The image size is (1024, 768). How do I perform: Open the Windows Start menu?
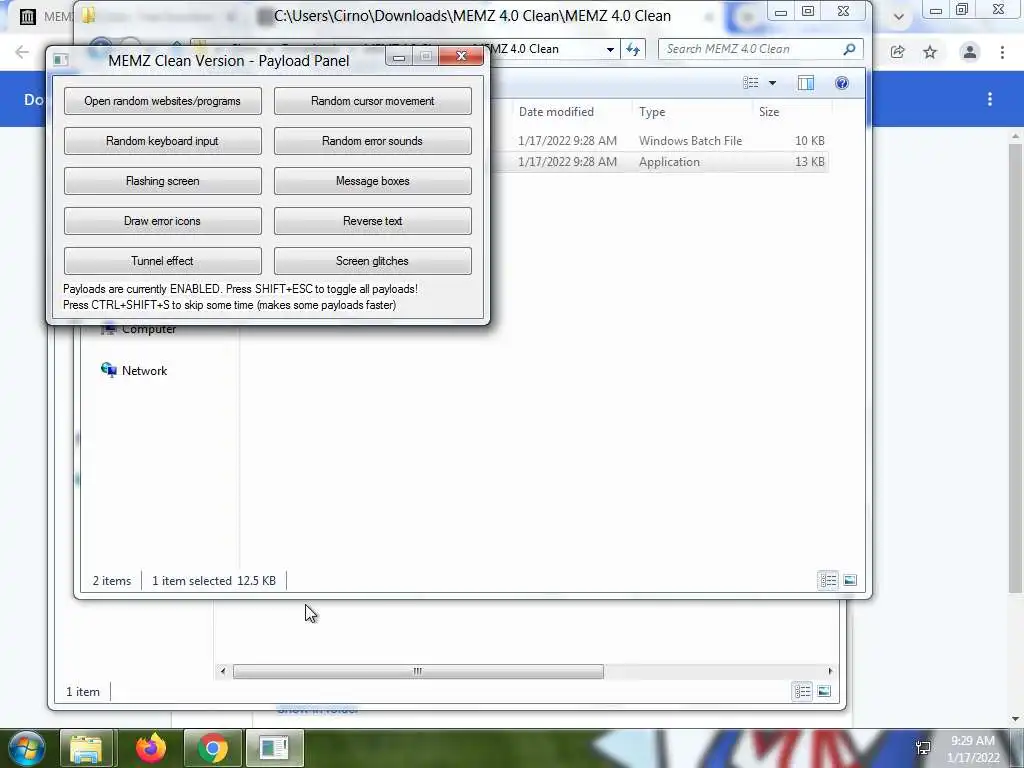coord(26,748)
